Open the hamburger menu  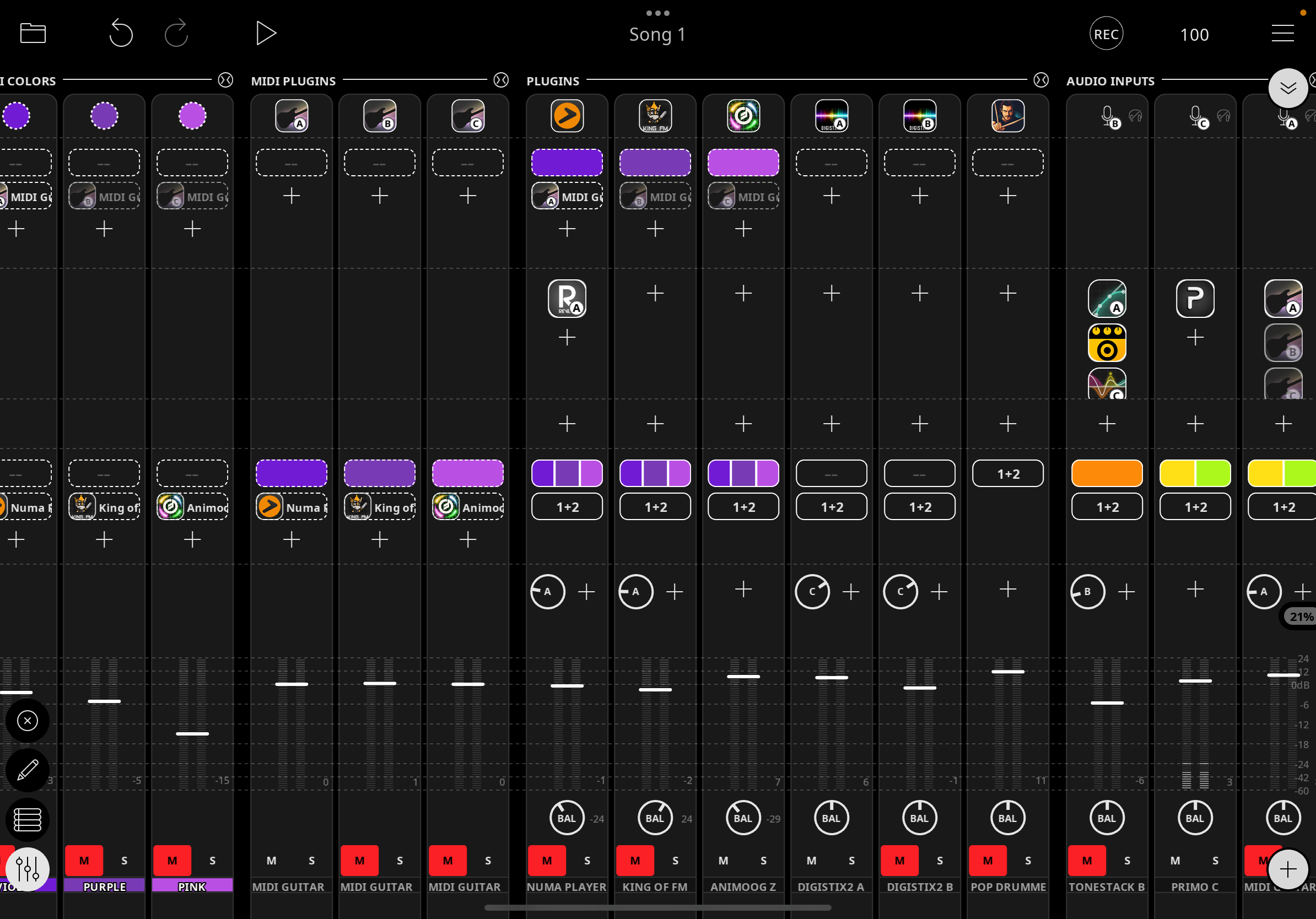pyautogui.click(x=1282, y=33)
